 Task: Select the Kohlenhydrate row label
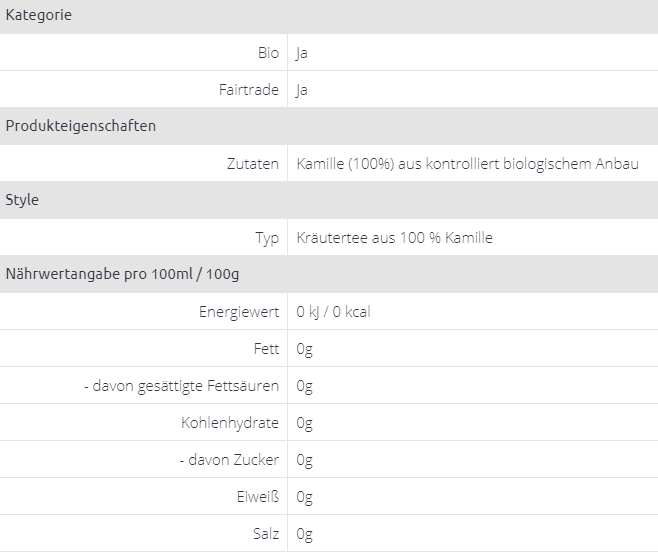point(230,423)
